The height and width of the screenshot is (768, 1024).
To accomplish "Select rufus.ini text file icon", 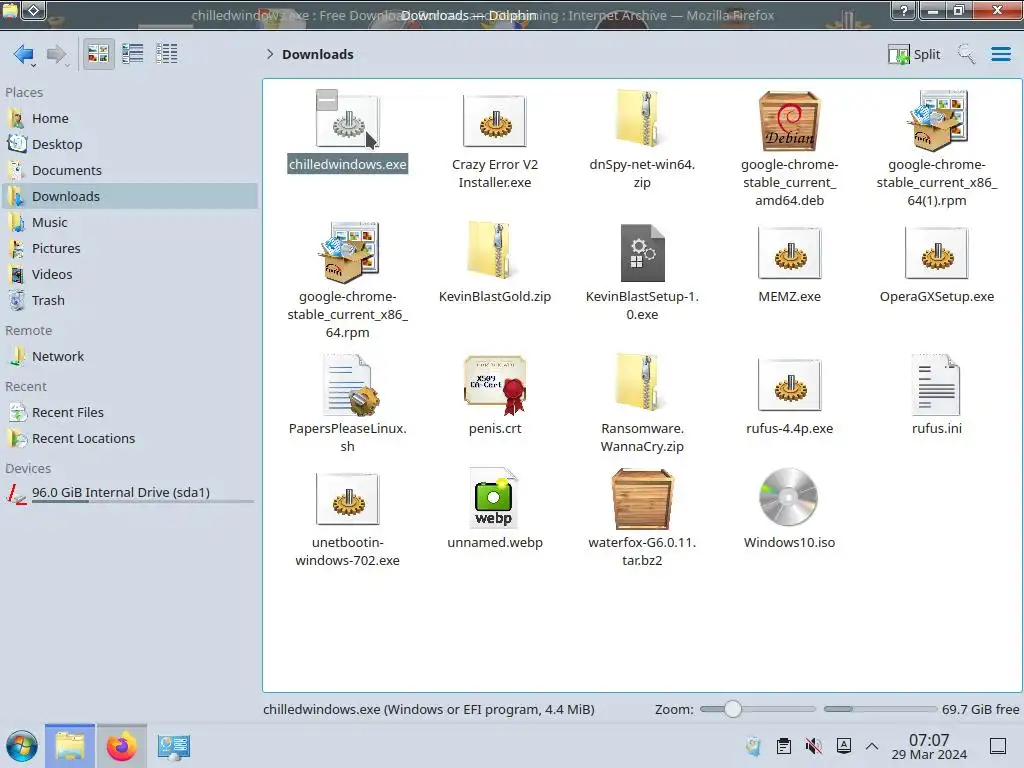I will click(936, 385).
